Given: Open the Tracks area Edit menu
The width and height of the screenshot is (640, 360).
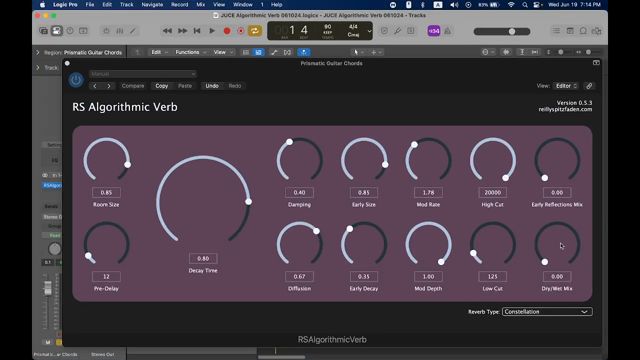Looking at the screenshot, I should pyautogui.click(x=159, y=52).
